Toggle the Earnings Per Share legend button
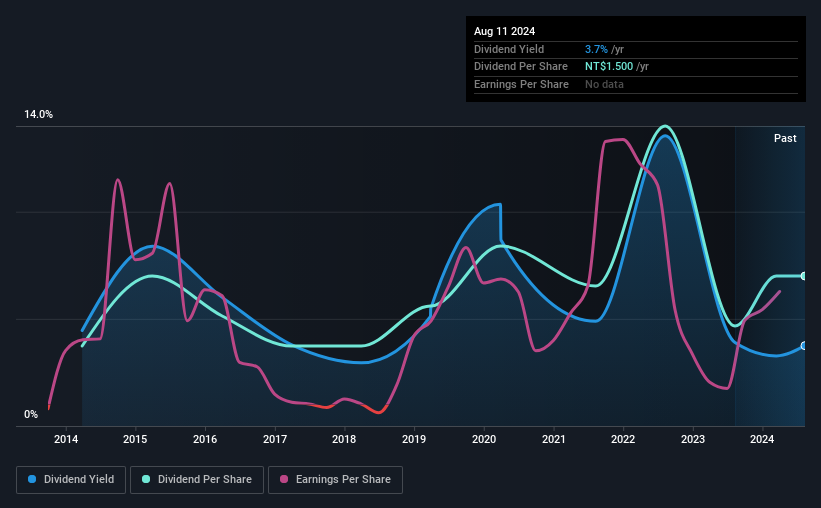This screenshot has width=821, height=508. coord(335,480)
